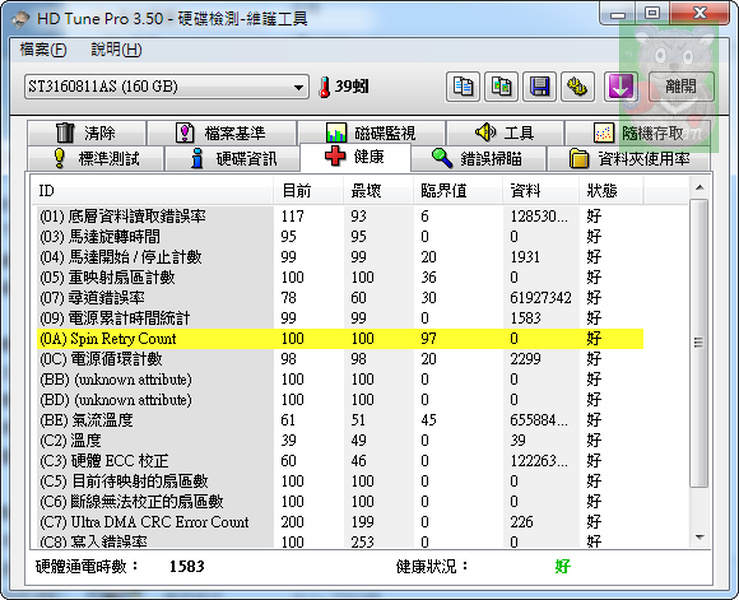The width and height of the screenshot is (739, 600).
Task: Close the HD Tune Pro window
Action: pos(700,13)
